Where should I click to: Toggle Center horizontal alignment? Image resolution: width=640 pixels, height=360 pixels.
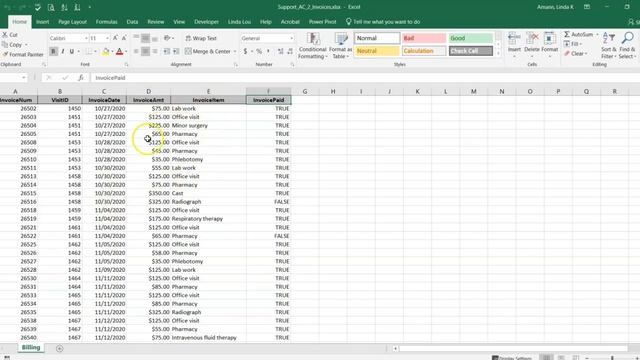[145, 51]
